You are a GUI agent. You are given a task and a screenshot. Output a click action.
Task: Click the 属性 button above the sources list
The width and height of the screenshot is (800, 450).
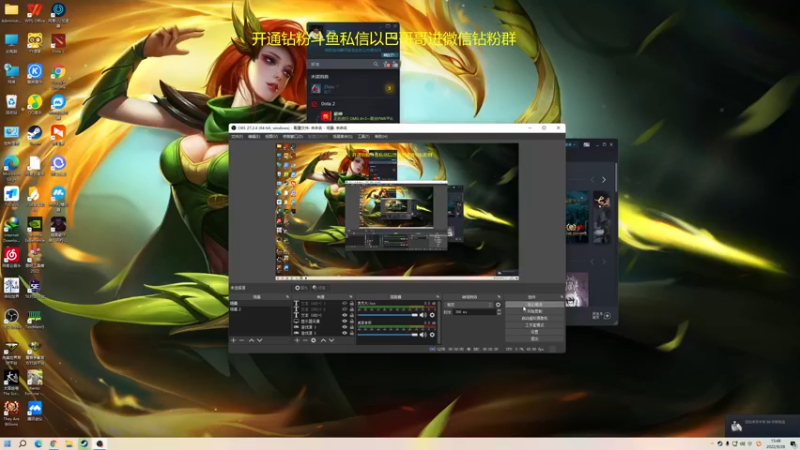(302, 288)
